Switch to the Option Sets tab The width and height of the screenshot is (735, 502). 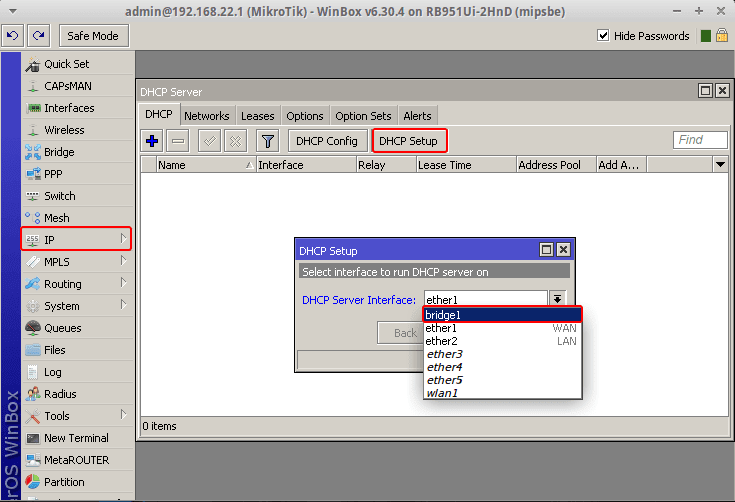click(363, 116)
